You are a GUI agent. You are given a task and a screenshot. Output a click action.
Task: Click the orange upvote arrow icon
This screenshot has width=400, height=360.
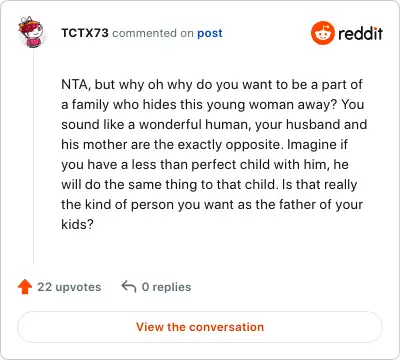click(x=25, y=287)
